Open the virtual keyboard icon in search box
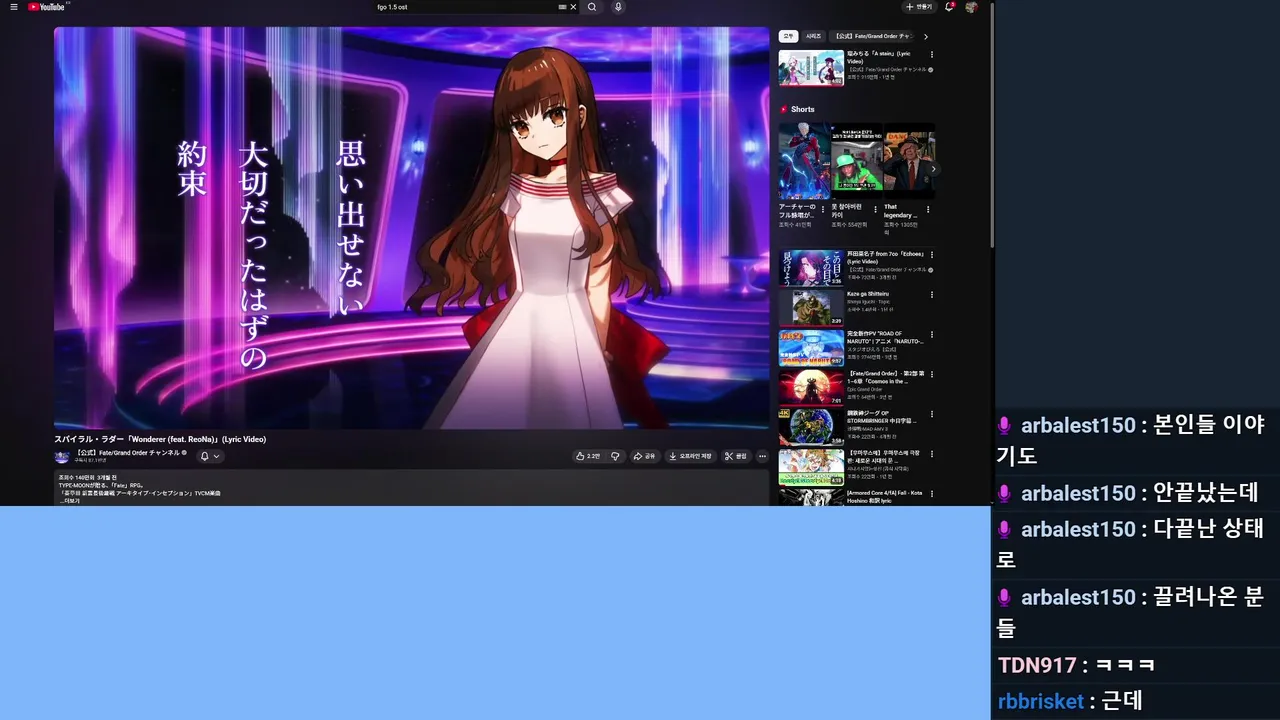The image size is (1280, 720). click(x=562, y=7)
